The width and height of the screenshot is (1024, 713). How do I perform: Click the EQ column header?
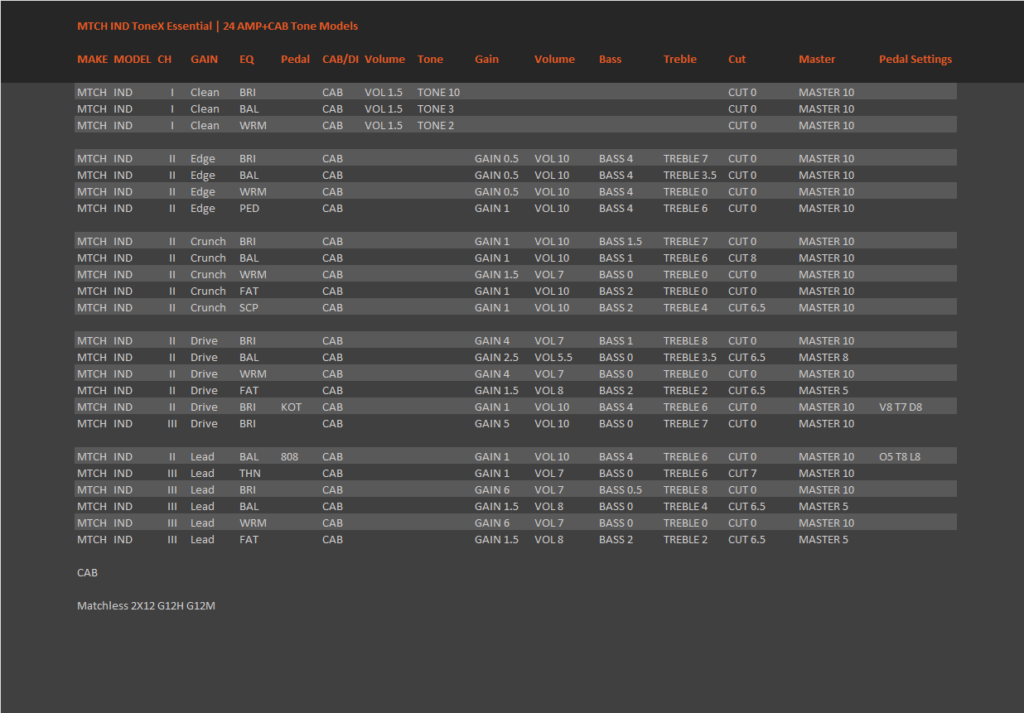pyautogui.click(x=246, y=59)
